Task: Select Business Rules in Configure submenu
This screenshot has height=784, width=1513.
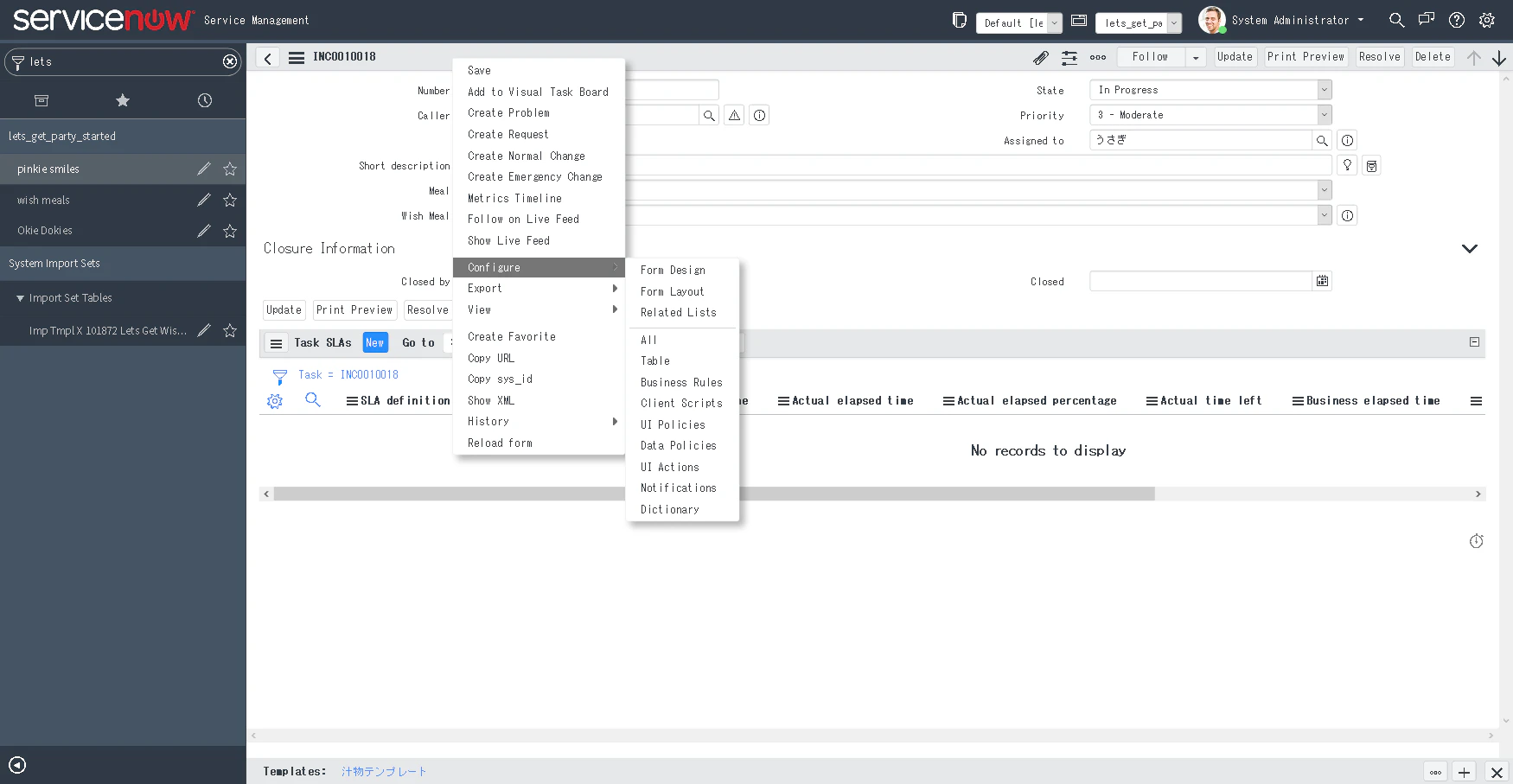Action: pyautogui.click(x=682, y=383)
